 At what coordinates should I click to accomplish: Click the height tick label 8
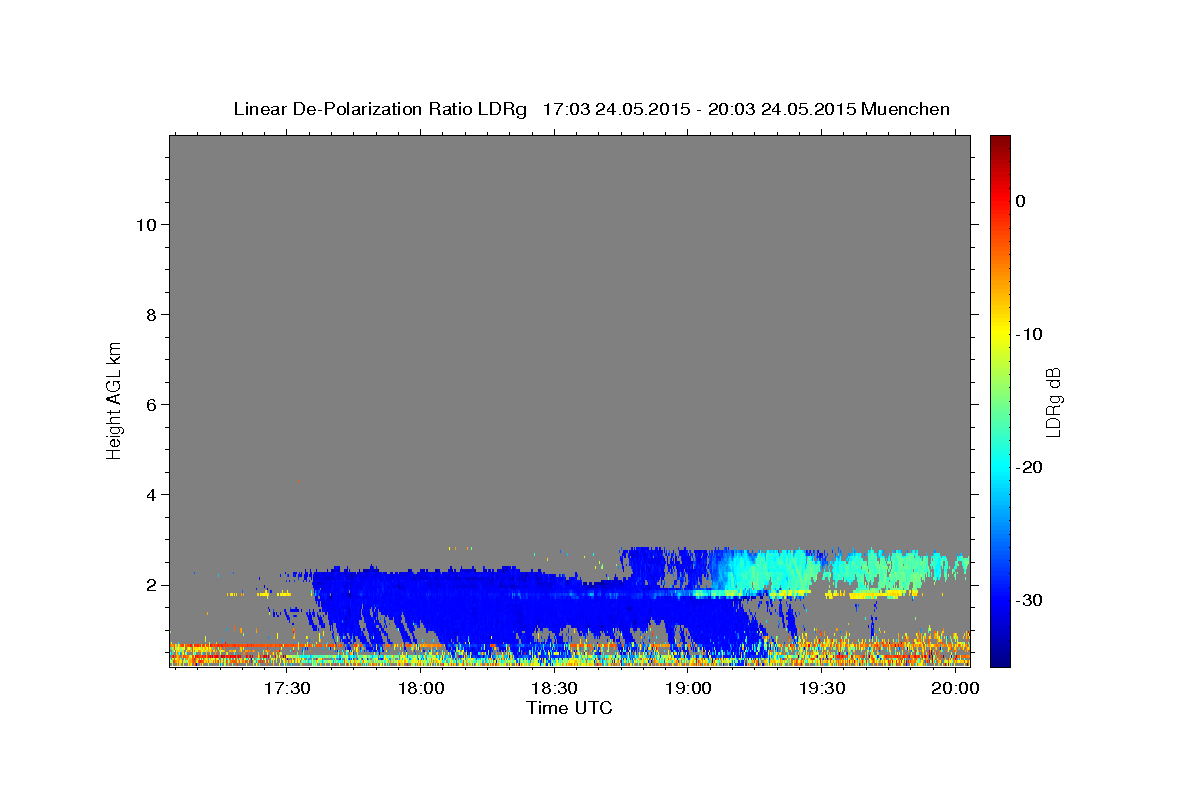point(149,315)
